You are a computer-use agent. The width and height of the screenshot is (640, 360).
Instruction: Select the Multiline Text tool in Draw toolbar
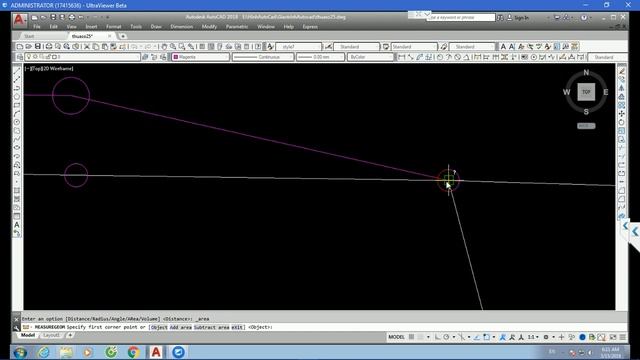click(17, 225)
